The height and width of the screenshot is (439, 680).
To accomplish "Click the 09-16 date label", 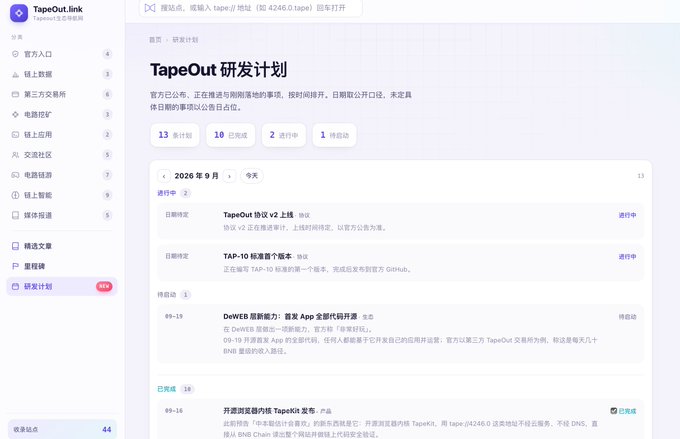I will point(173,411).
